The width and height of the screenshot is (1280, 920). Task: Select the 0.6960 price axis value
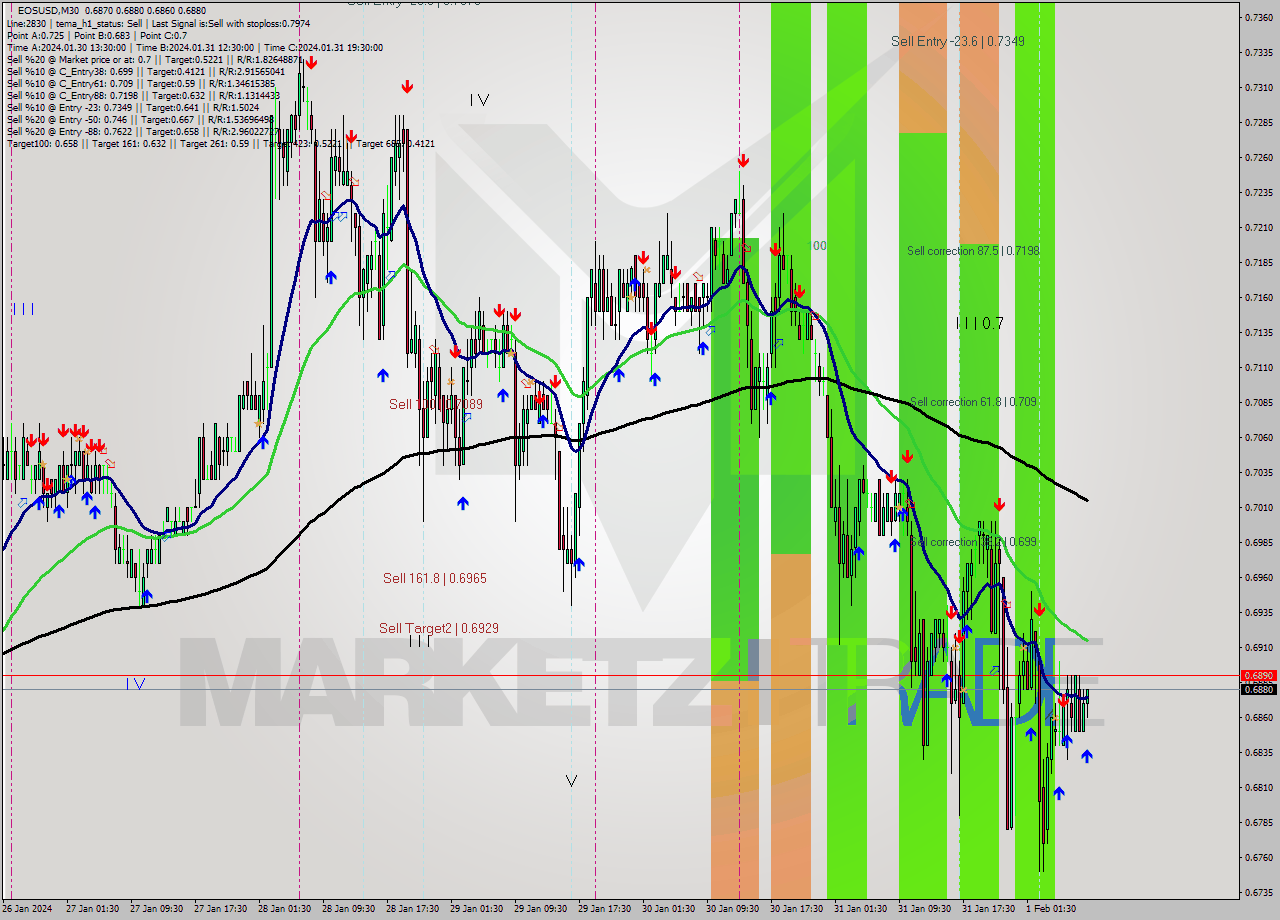[x=1258, y=578]
